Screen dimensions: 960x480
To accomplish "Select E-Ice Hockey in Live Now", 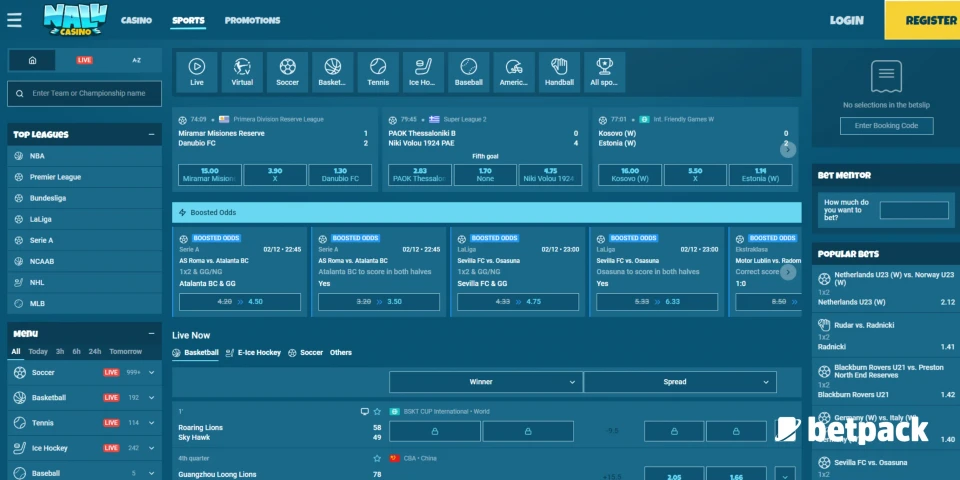I will [x=253, y=353].
